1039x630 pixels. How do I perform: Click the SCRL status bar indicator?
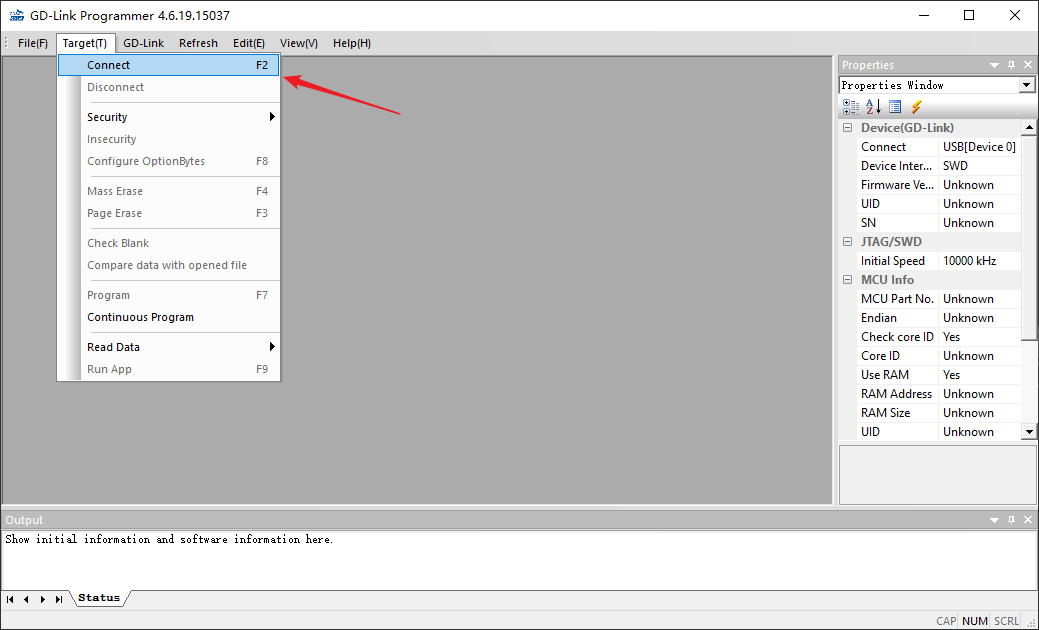click(1006, 621)
